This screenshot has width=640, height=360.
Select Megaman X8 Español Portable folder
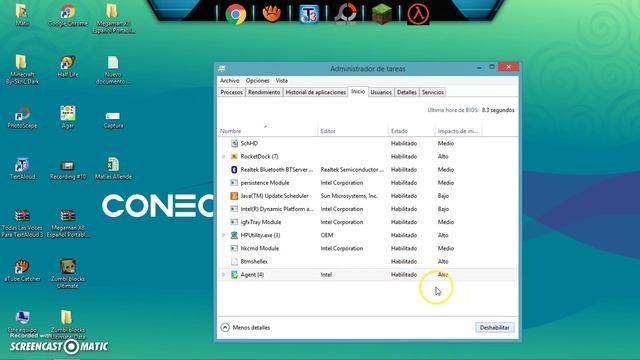113,19
